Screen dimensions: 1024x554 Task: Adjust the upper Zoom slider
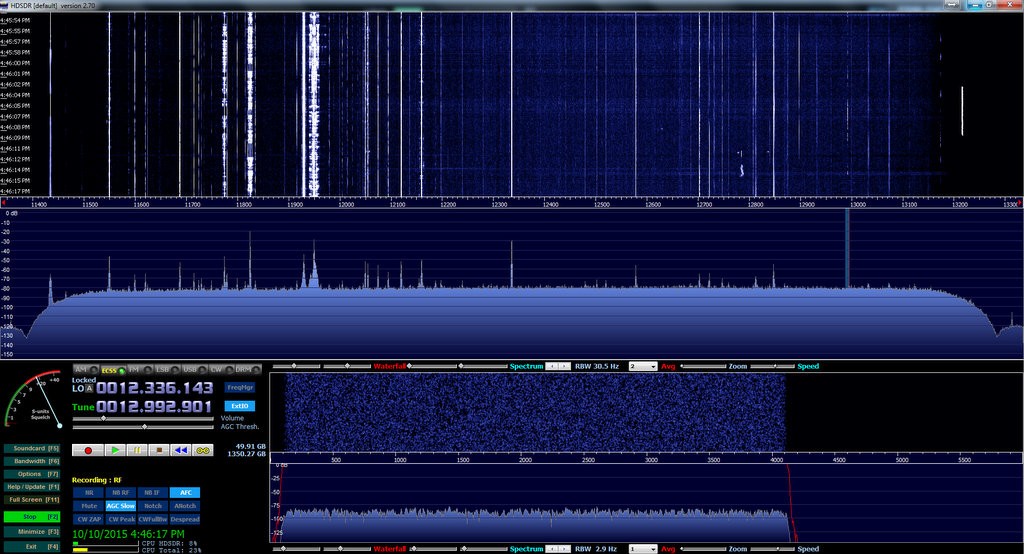click(x=703, y=367)
